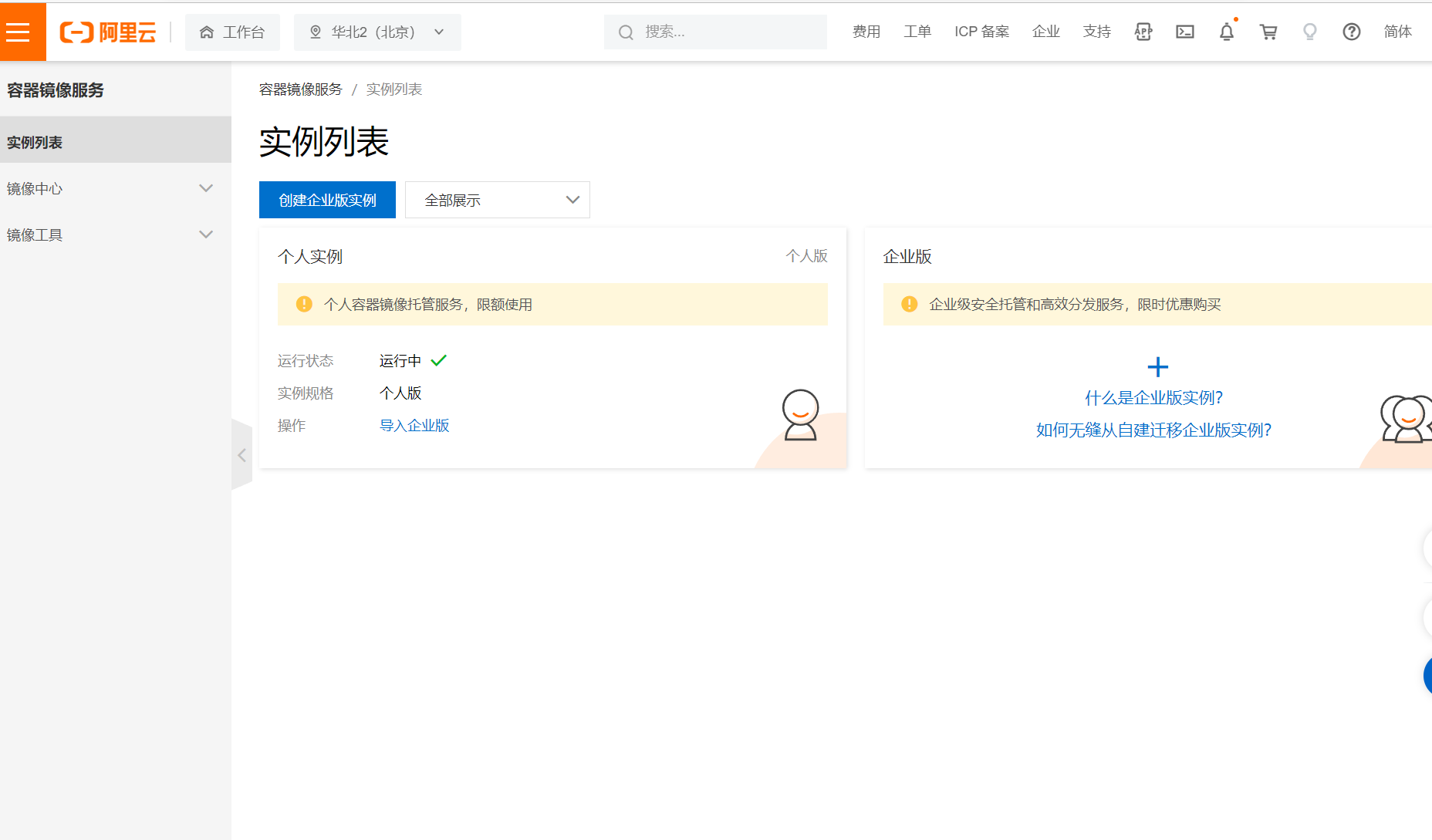Screen dimensions: 1432x840
Task: Click the magnifier search icon
Action: (626, 32)
